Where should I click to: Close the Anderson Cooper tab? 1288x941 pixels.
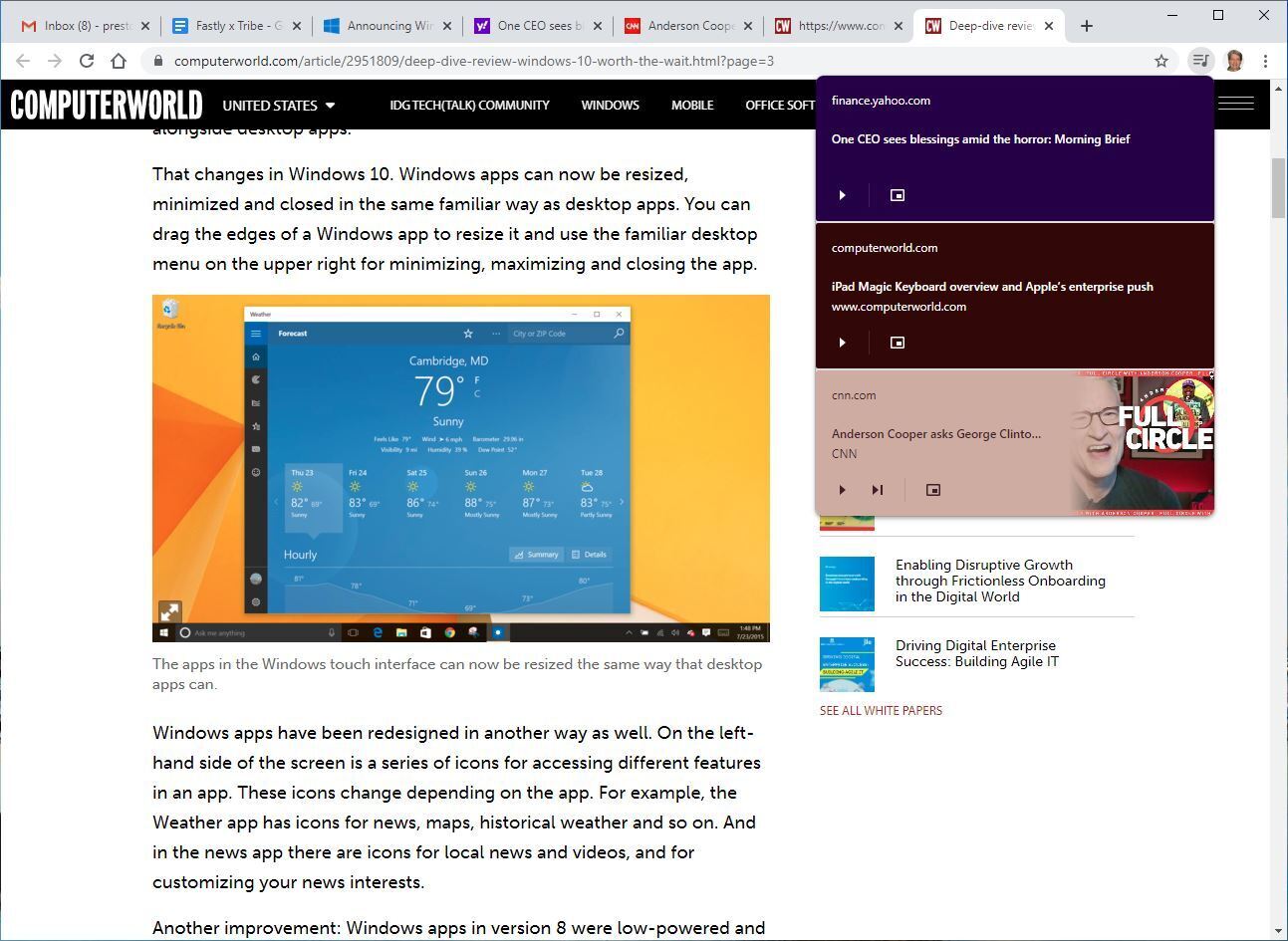point(748,26)
